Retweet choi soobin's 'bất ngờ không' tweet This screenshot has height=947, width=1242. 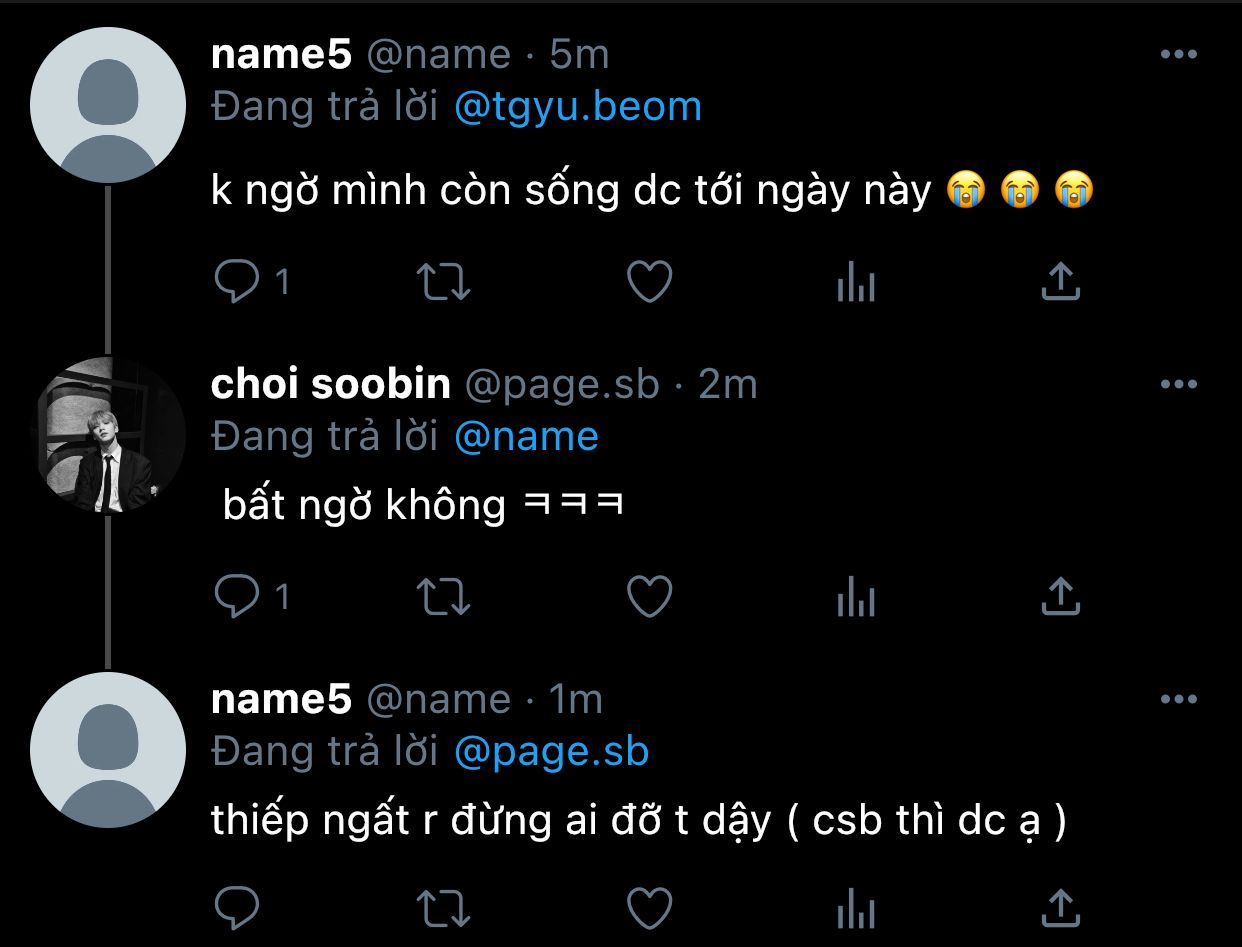(443, 597)
